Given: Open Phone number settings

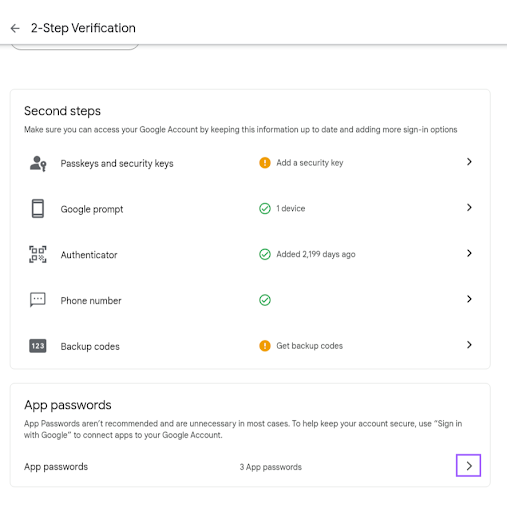Looking at the screenshot, I should tap(91, 301).
